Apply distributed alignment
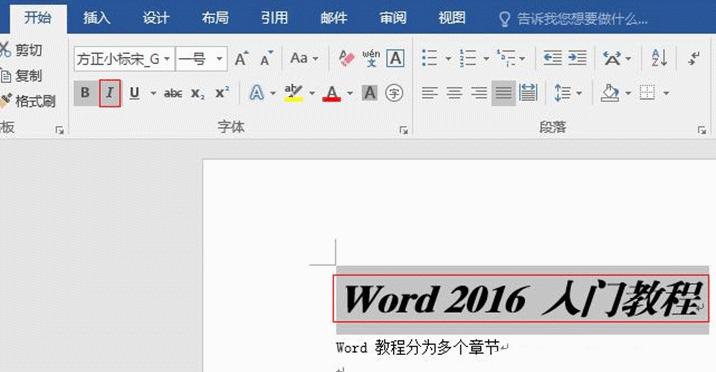 528,93
